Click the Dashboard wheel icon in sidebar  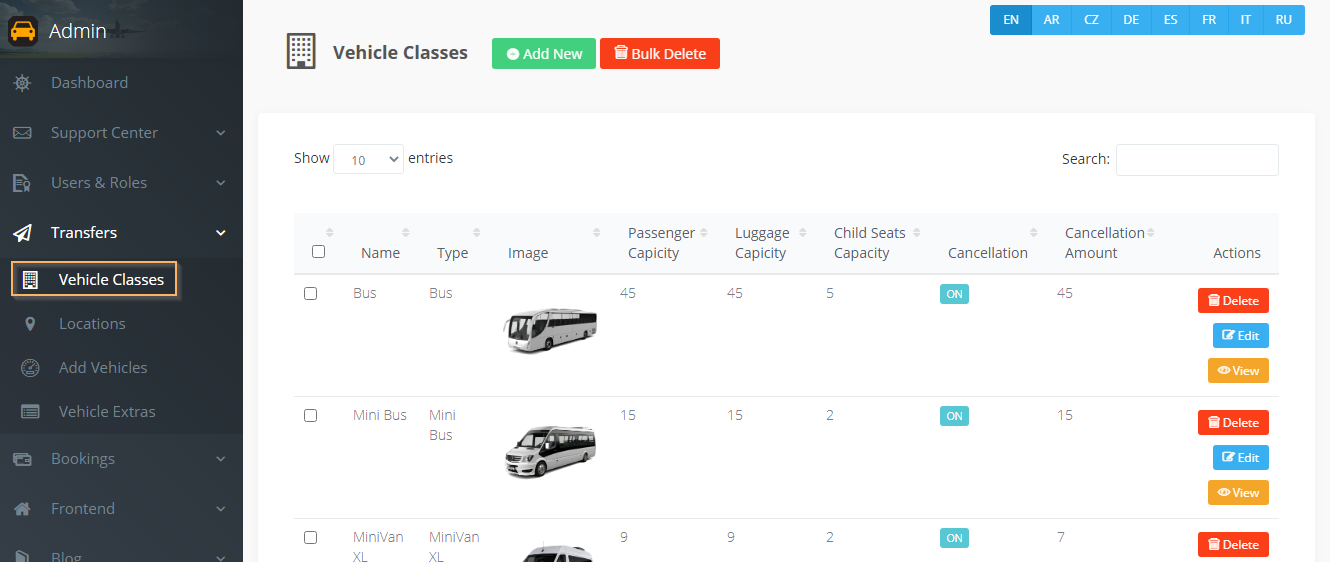22,83
